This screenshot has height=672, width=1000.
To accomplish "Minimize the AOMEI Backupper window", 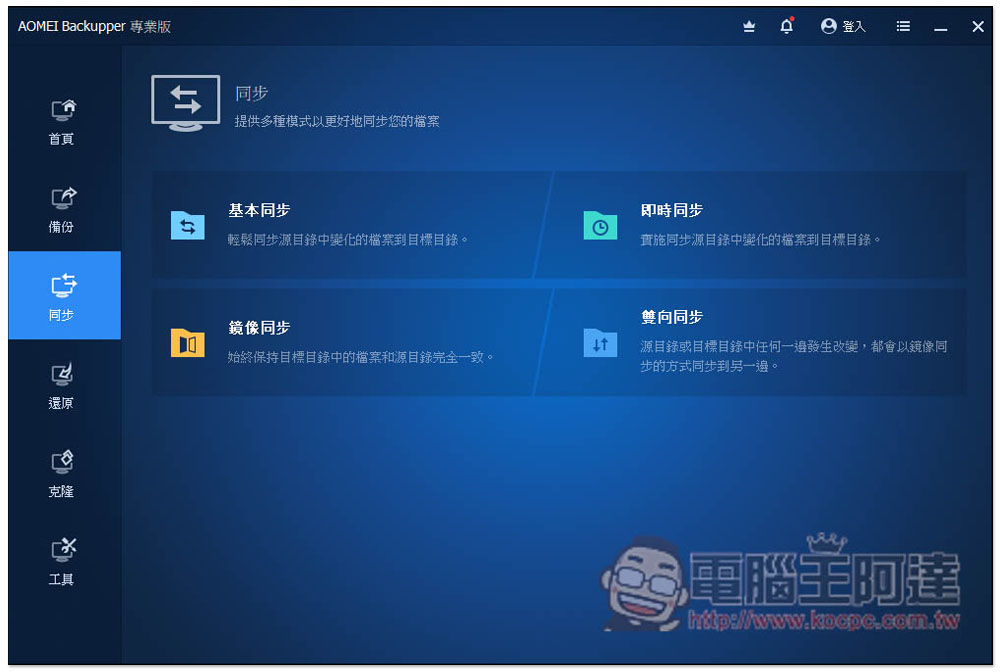I will point(940,27).
